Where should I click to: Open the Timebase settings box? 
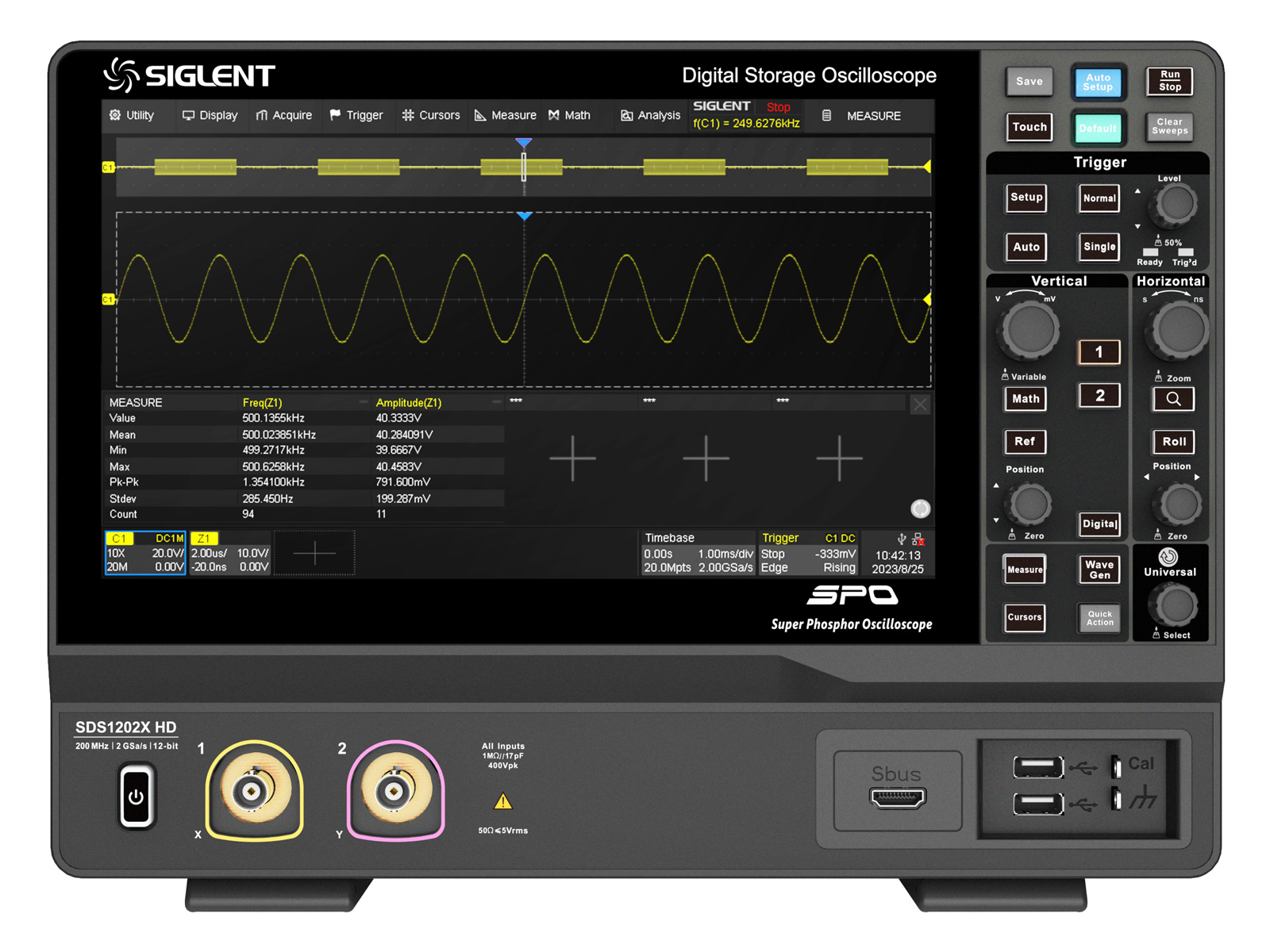click(698, 553)
